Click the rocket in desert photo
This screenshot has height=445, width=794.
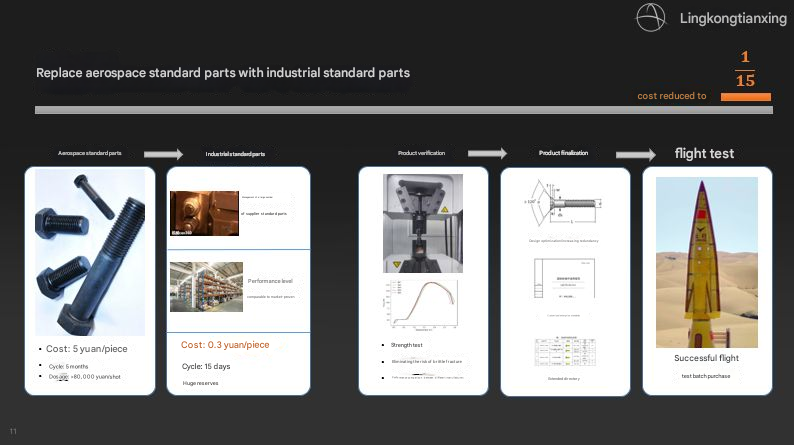[x=706, y=262]
